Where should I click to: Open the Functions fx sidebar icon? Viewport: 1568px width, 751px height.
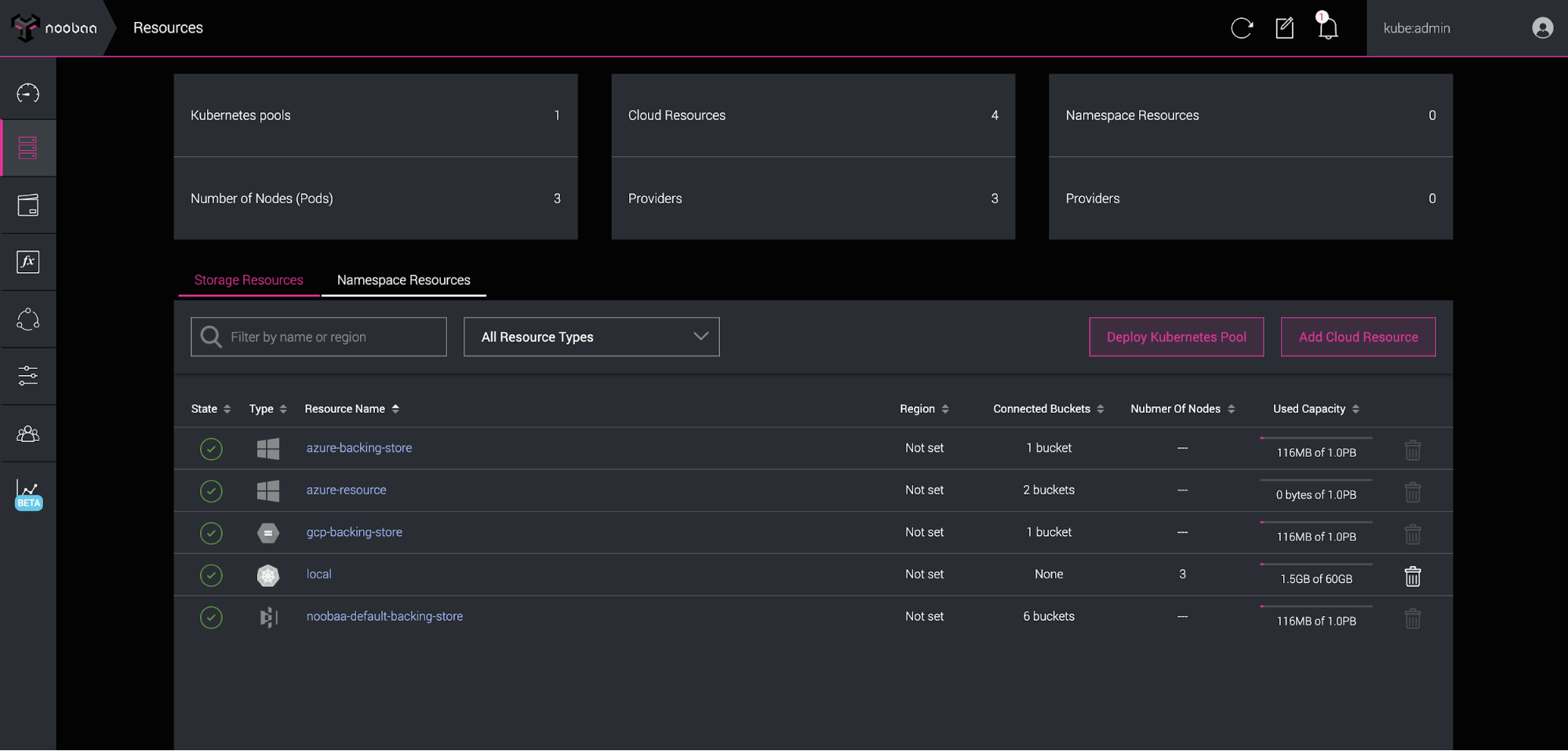(27, 262)
